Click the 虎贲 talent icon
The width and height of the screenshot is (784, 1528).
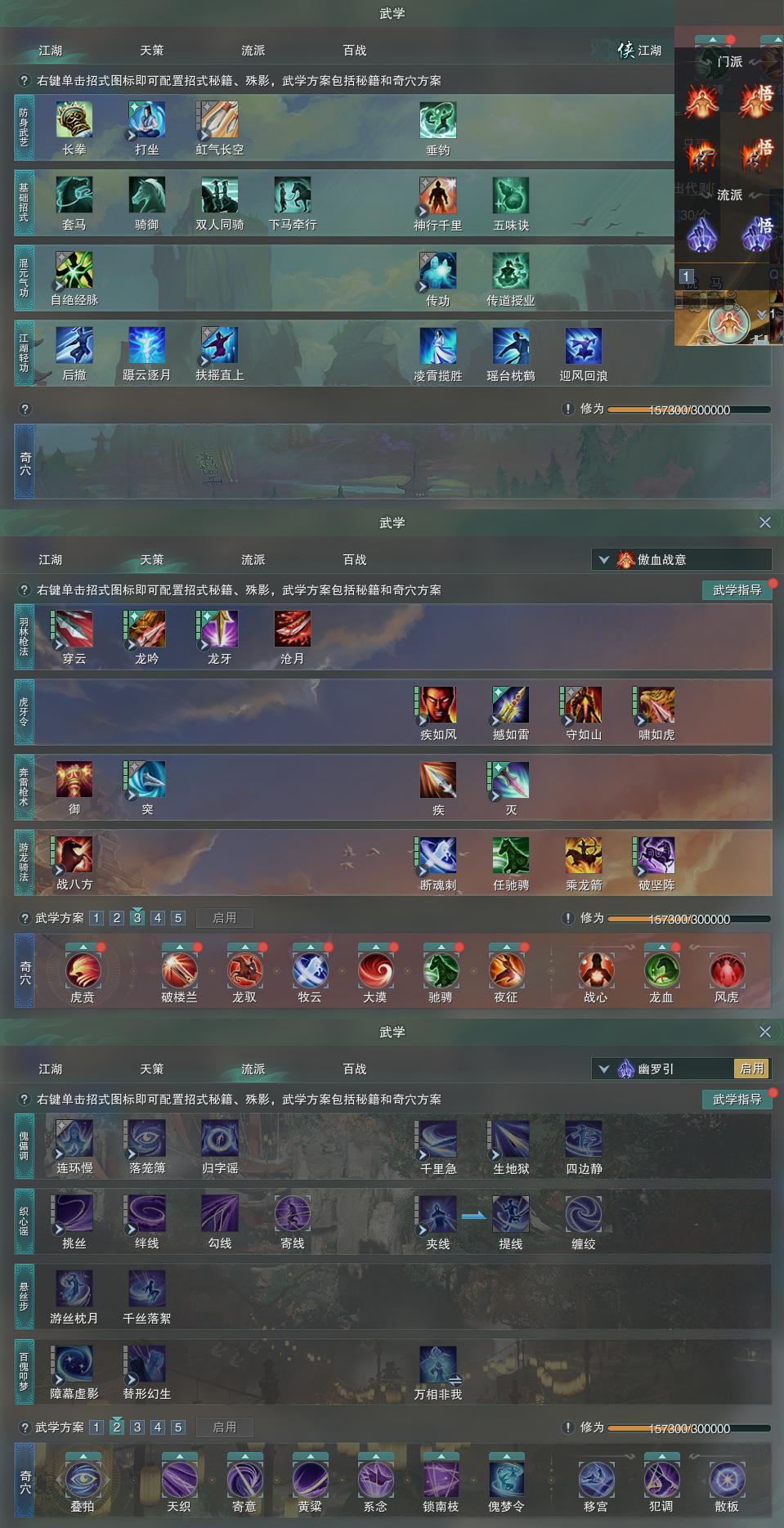coord(83,970)
